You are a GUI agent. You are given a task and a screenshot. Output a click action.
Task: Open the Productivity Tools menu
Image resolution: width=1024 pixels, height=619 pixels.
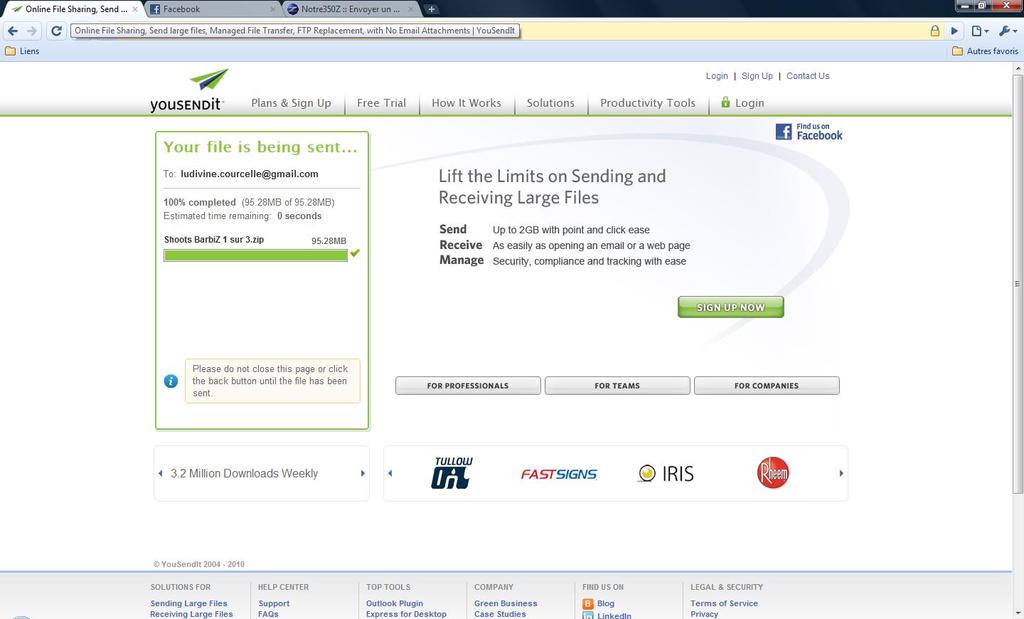click(x=647, y=103)
